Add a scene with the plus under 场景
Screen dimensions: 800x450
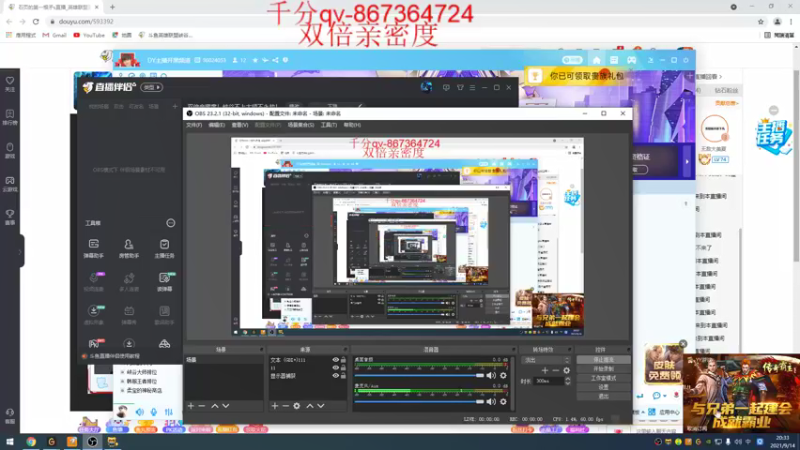tap(191, 406)
